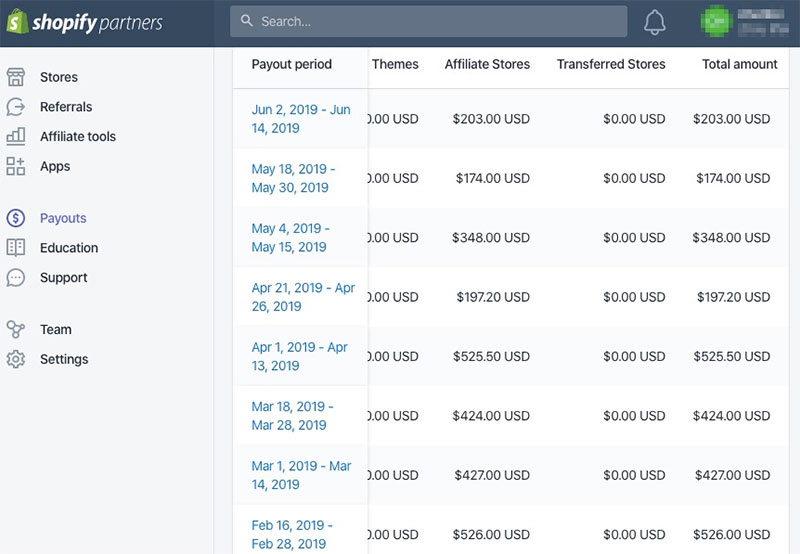Select total amount $526.00 USD
Viewport: 800px width, 554px height.
732,535
